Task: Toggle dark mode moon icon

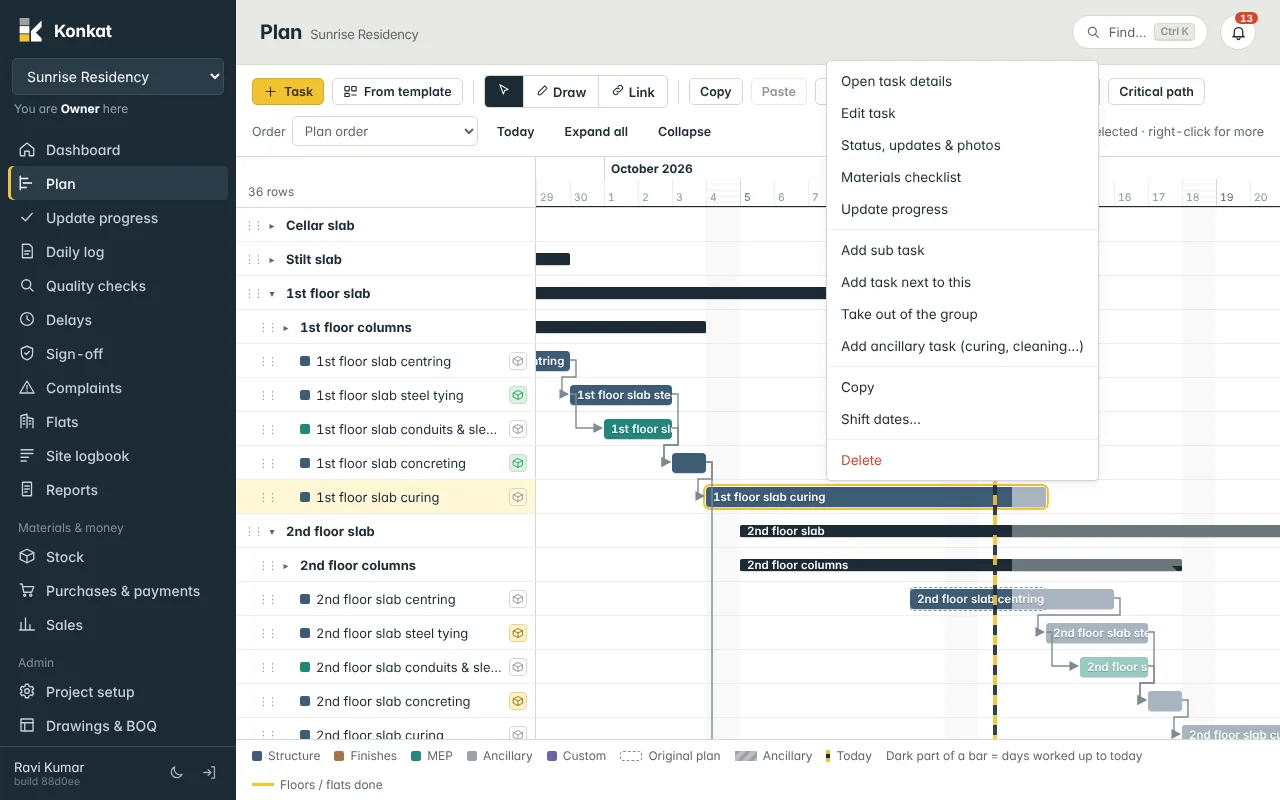Action: click(x=177, y=772)
